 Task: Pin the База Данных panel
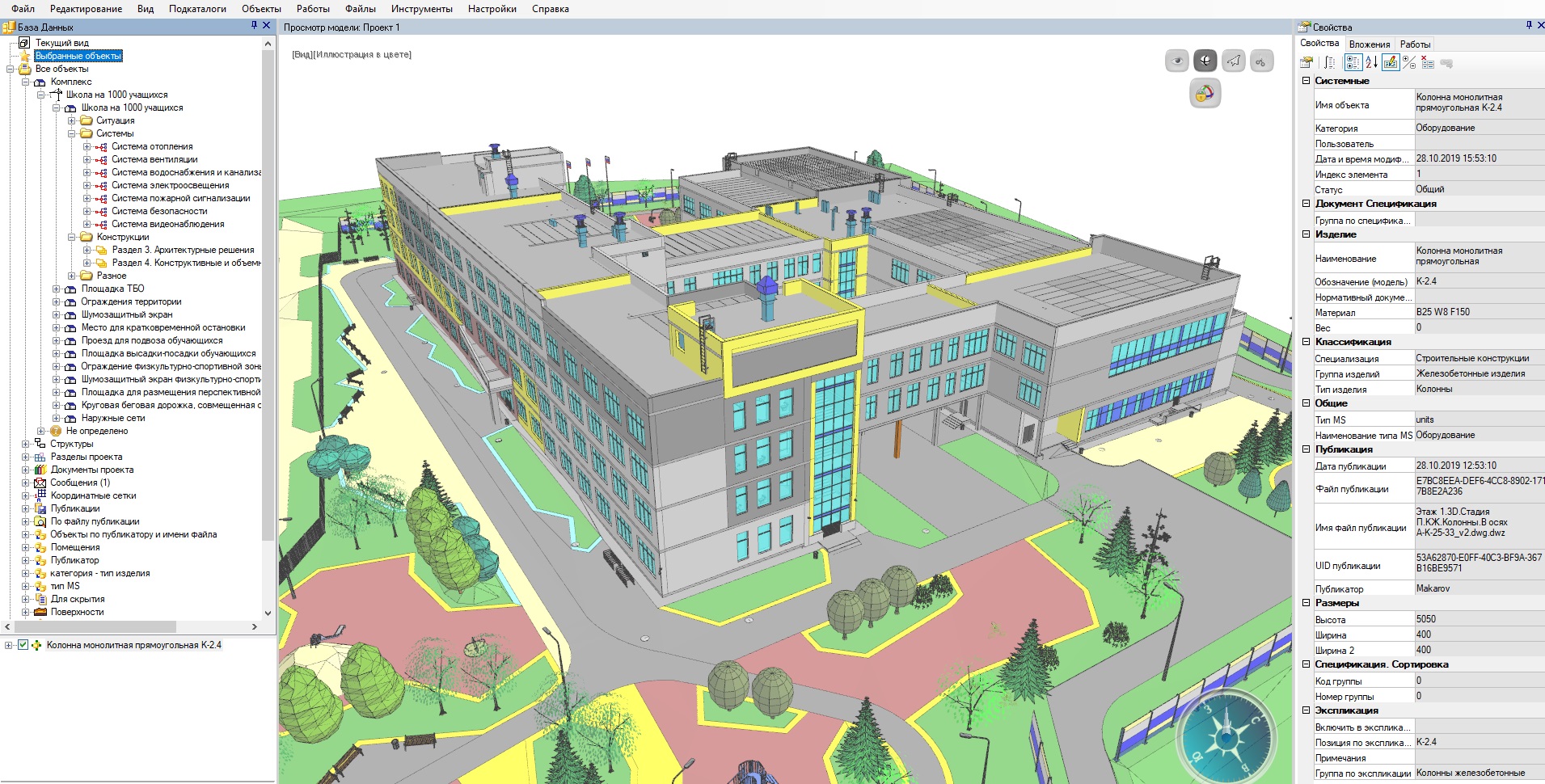pos(254,26)
